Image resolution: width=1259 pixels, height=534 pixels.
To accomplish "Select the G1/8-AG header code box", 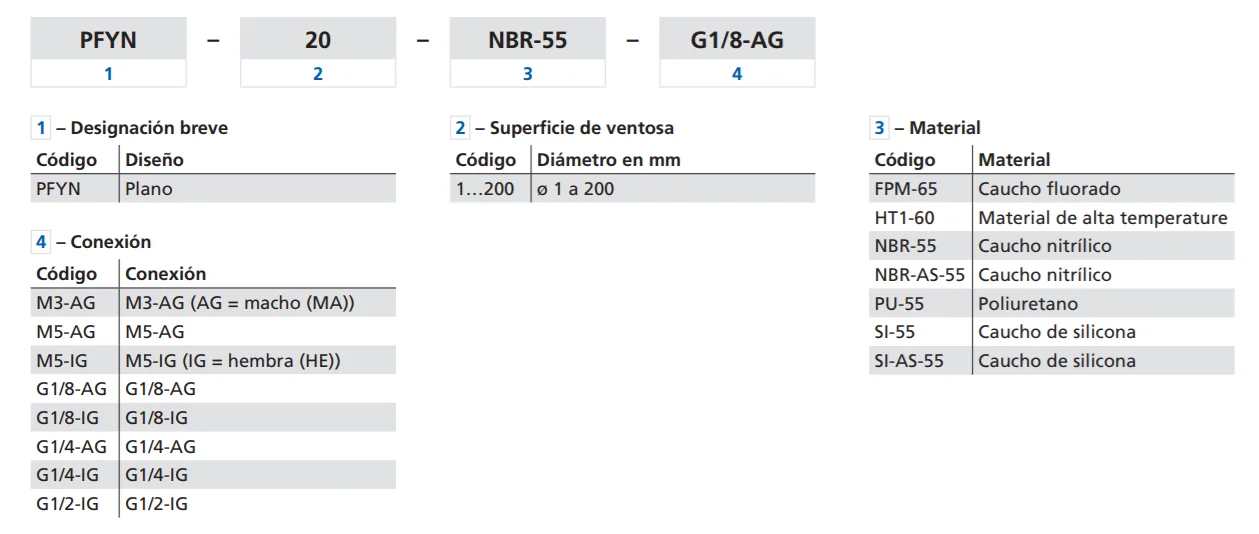I will click(x=737, y=40).
